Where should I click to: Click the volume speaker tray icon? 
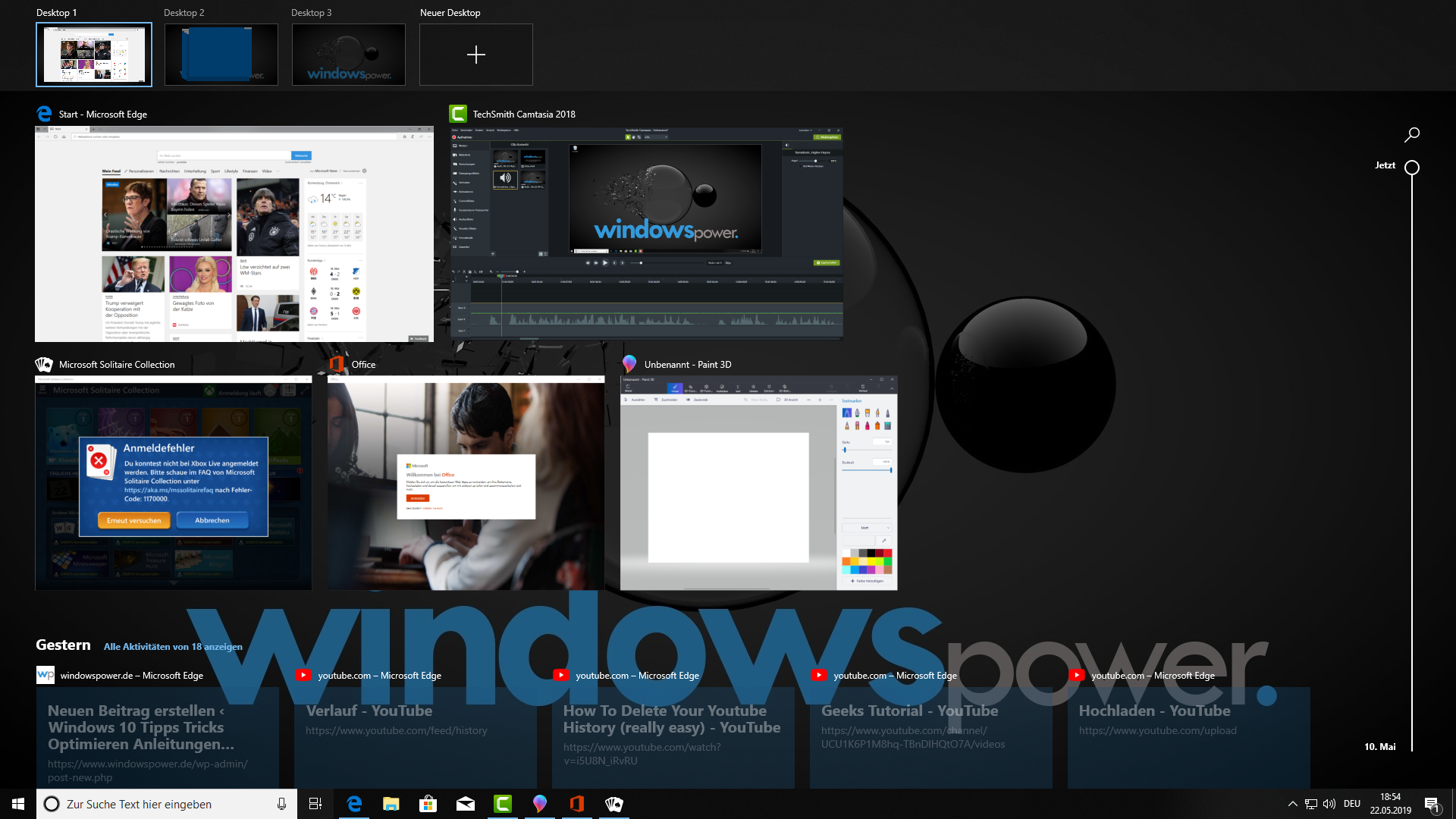(x=1329, y=804)
